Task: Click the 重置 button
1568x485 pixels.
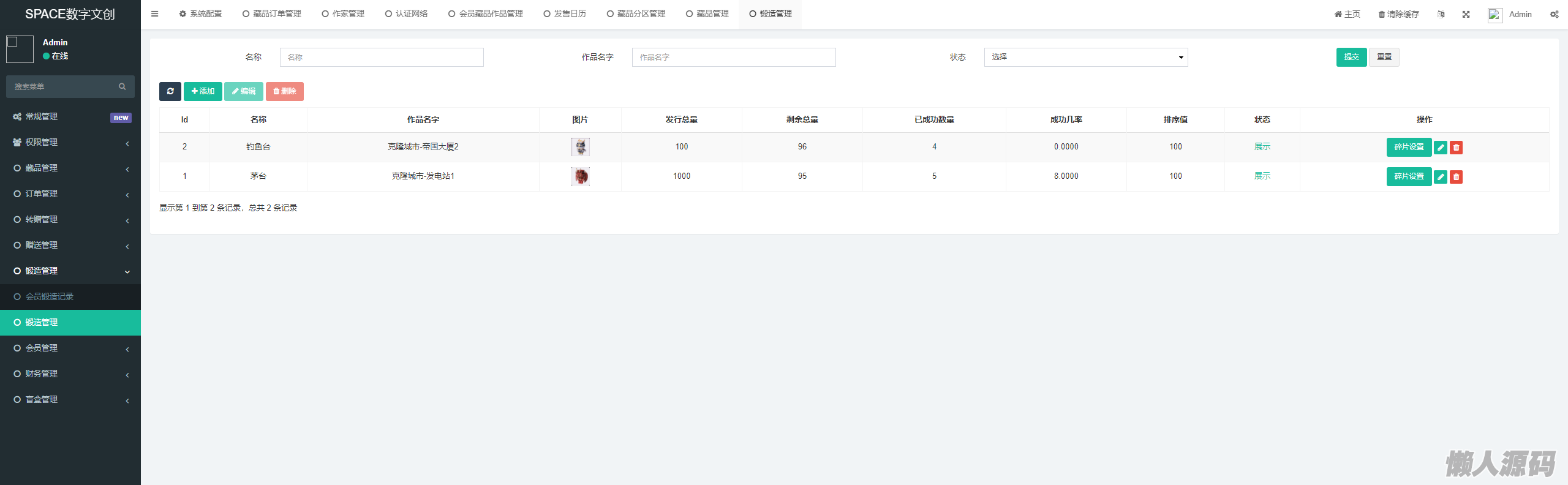Action: pyautogui.click(x=1384, y=57)
